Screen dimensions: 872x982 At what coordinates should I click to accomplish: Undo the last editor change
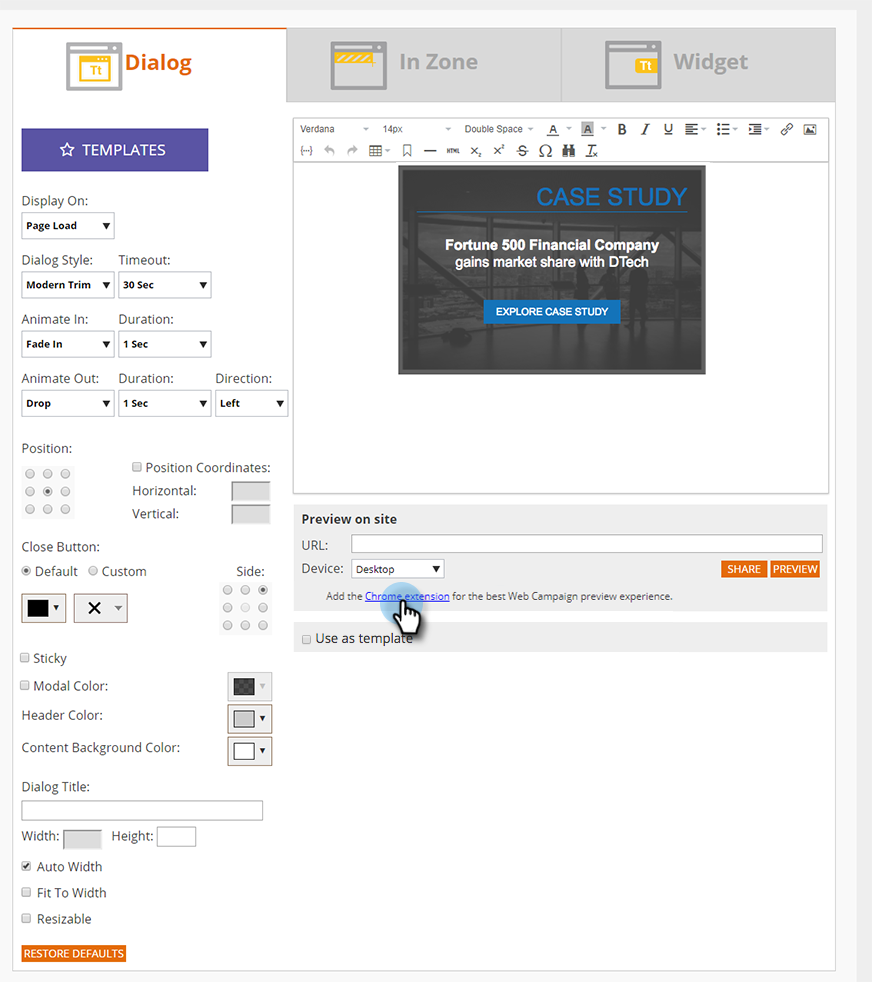(x=329, y=150)
